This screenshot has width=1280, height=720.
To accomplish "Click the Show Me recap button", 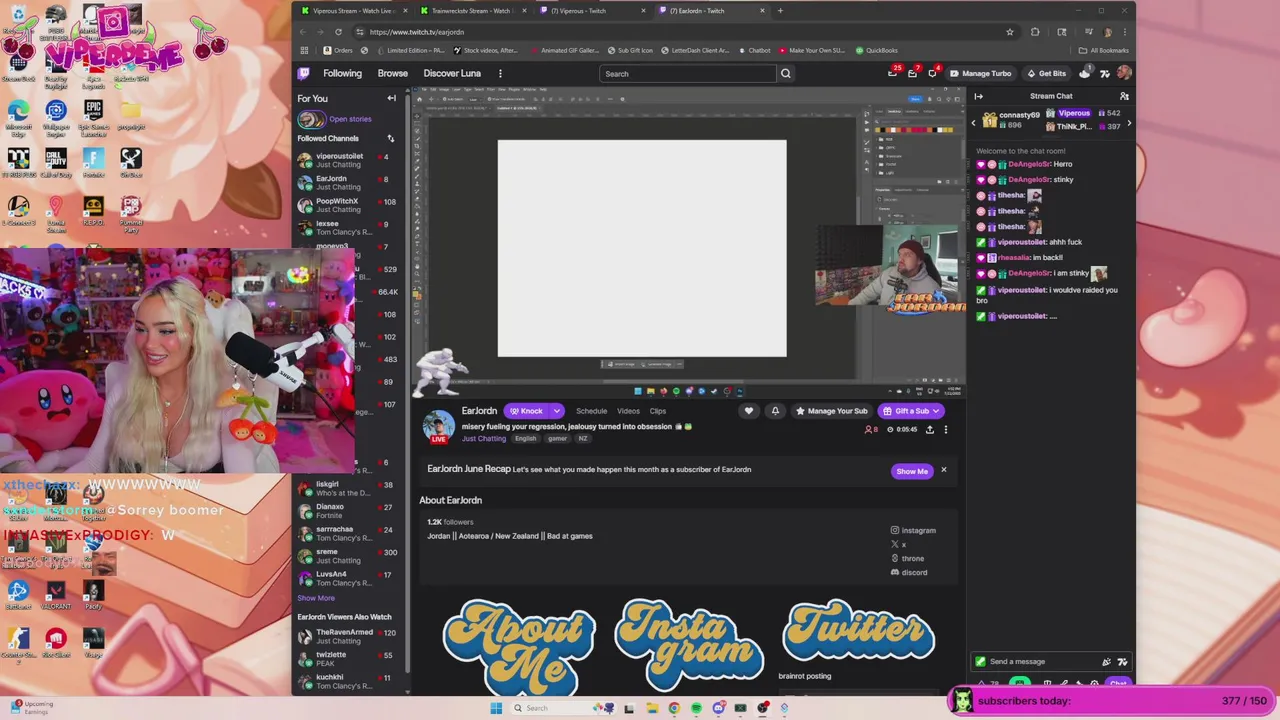I will tap(911, 471).
